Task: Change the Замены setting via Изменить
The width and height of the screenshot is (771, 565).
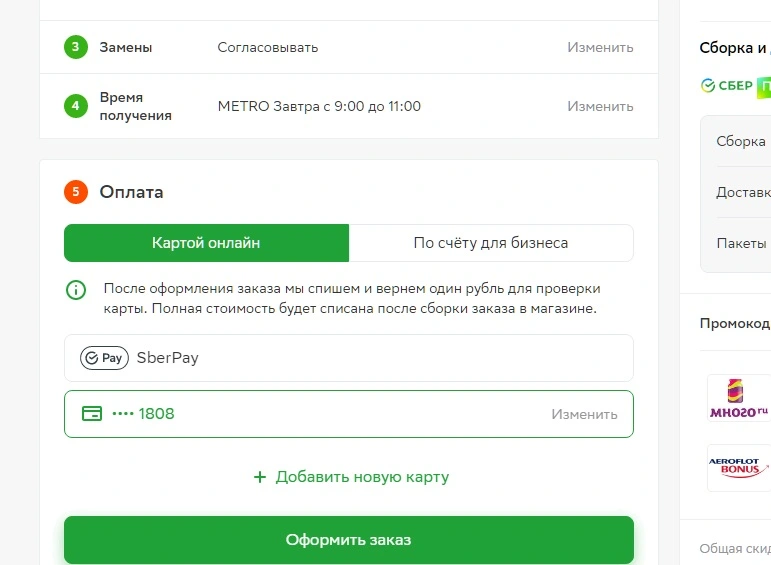Action: (x=600, y=47)
